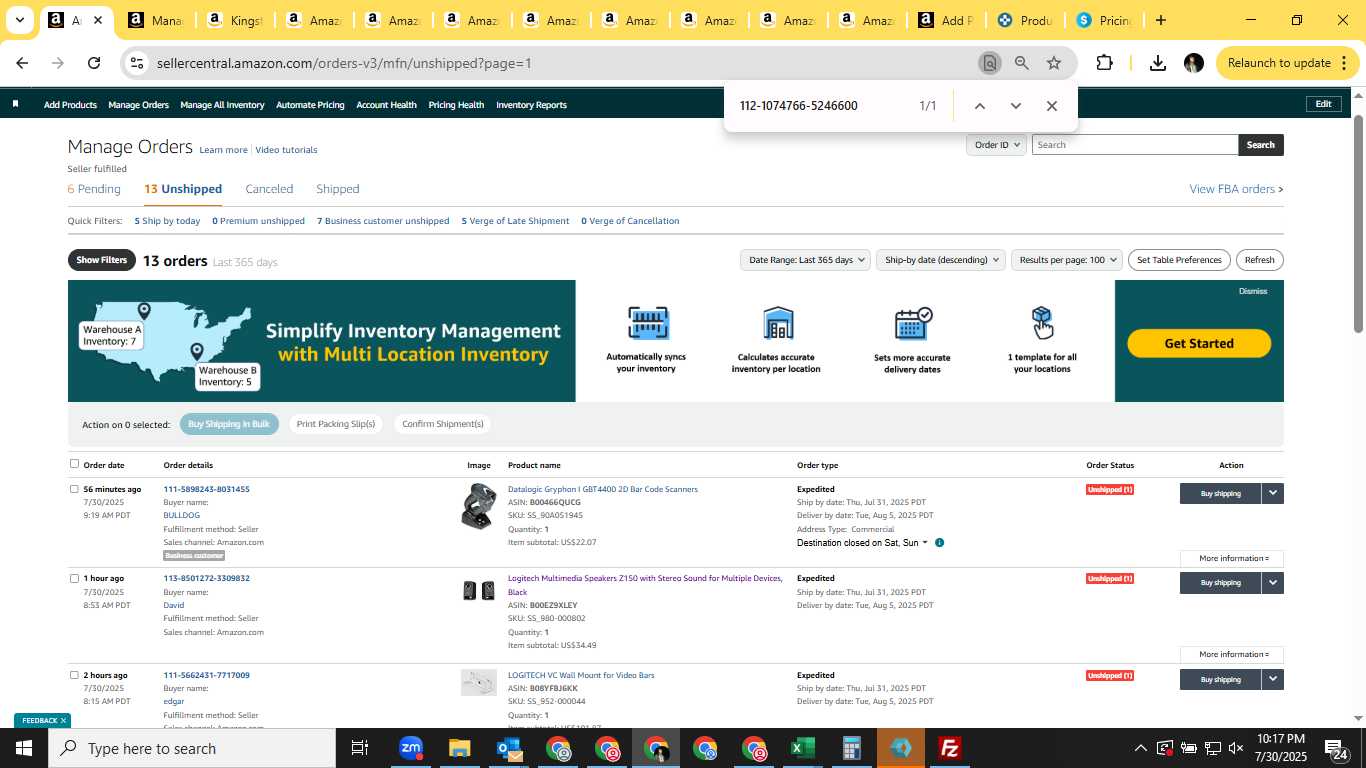Image resolution: width=1366 pixels, height=768 pixels.
Task: Open Account Health menu item
Action: pyautogui.click(x=386, y=105)
